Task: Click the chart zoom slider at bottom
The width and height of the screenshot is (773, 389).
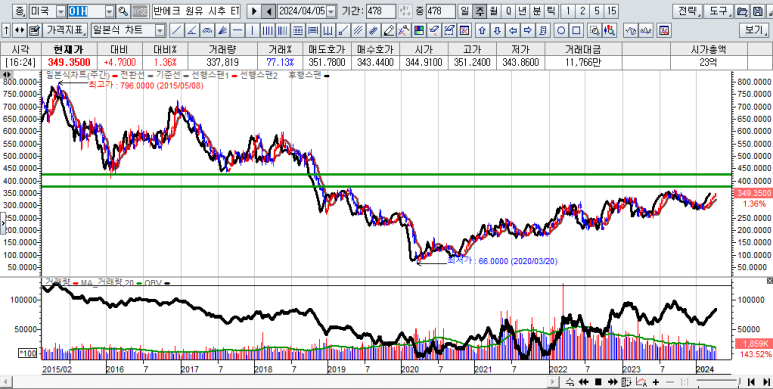Action: click(718, 381)
